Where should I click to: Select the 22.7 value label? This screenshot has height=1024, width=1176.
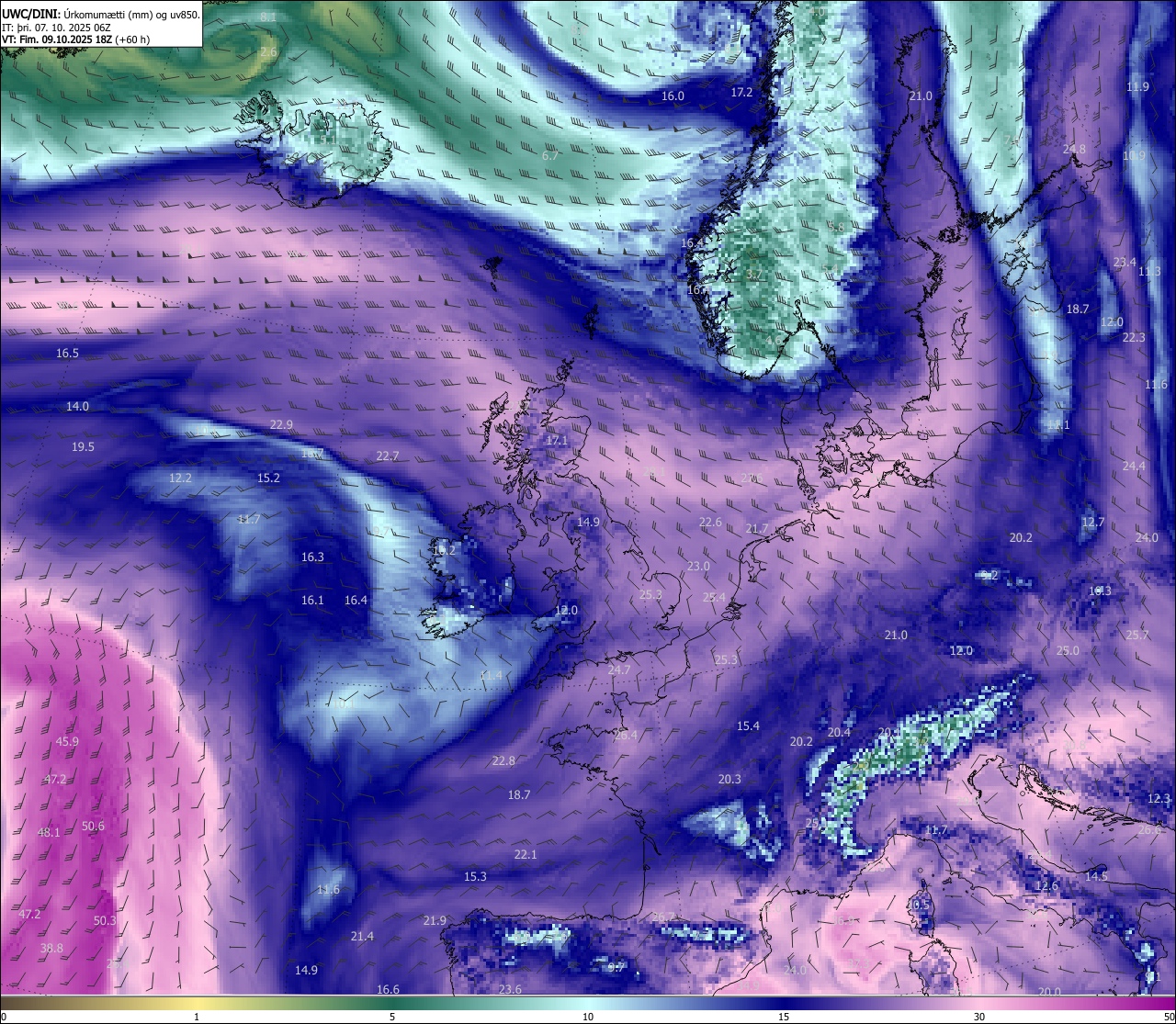(388, 456)
